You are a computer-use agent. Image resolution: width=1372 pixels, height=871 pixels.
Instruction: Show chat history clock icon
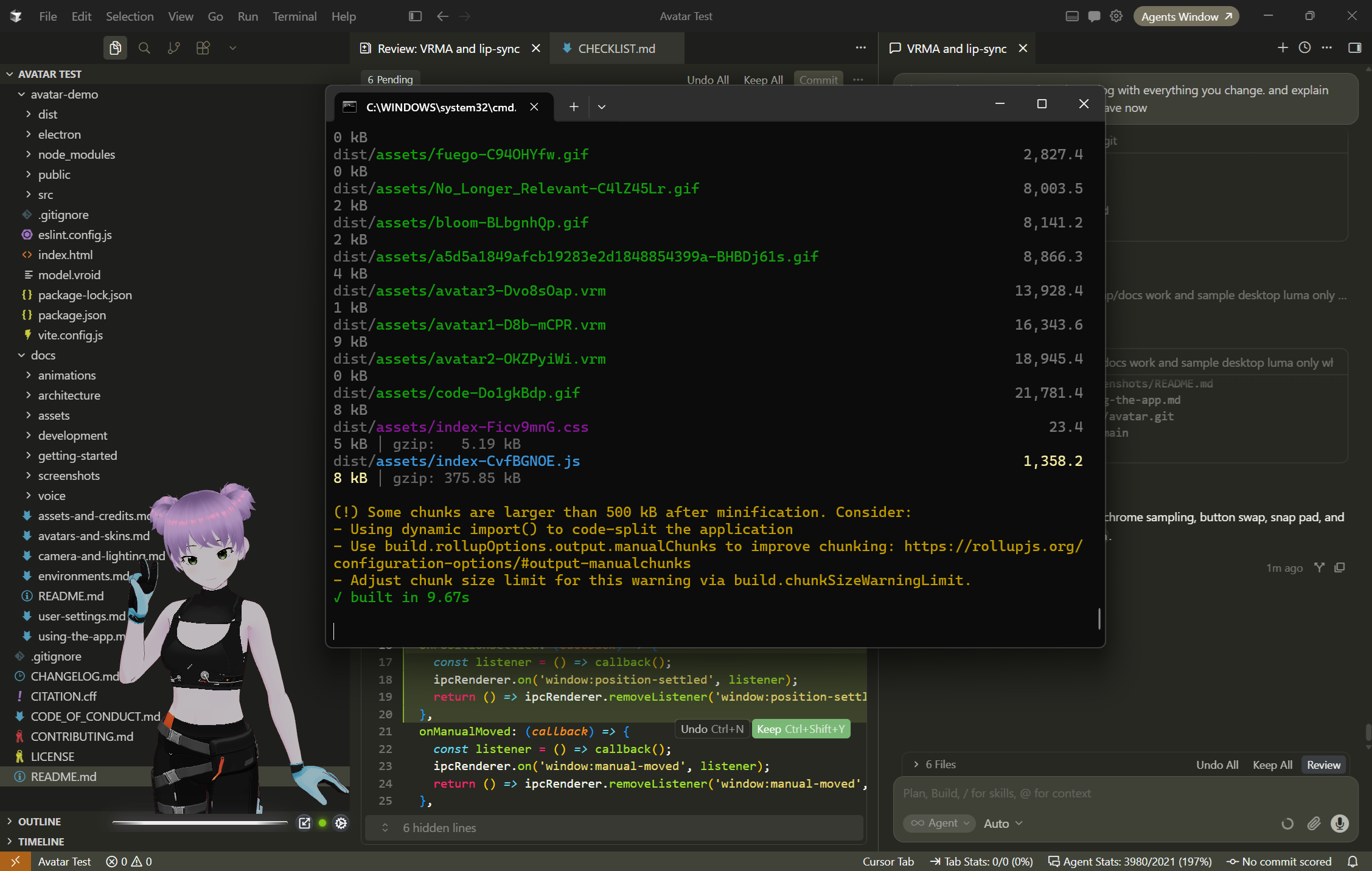coord(1304,47)
